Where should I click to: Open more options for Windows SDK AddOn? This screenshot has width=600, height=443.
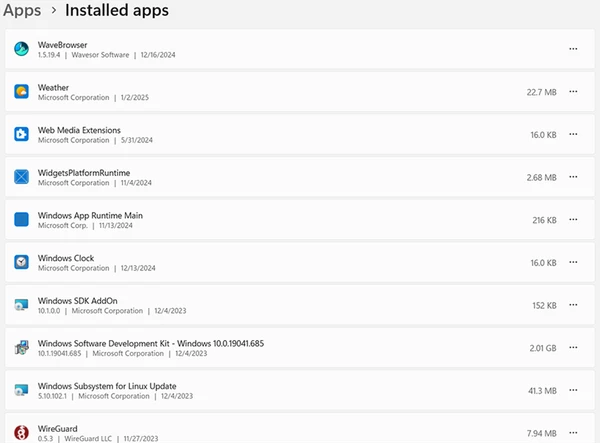tap(573, 305)
